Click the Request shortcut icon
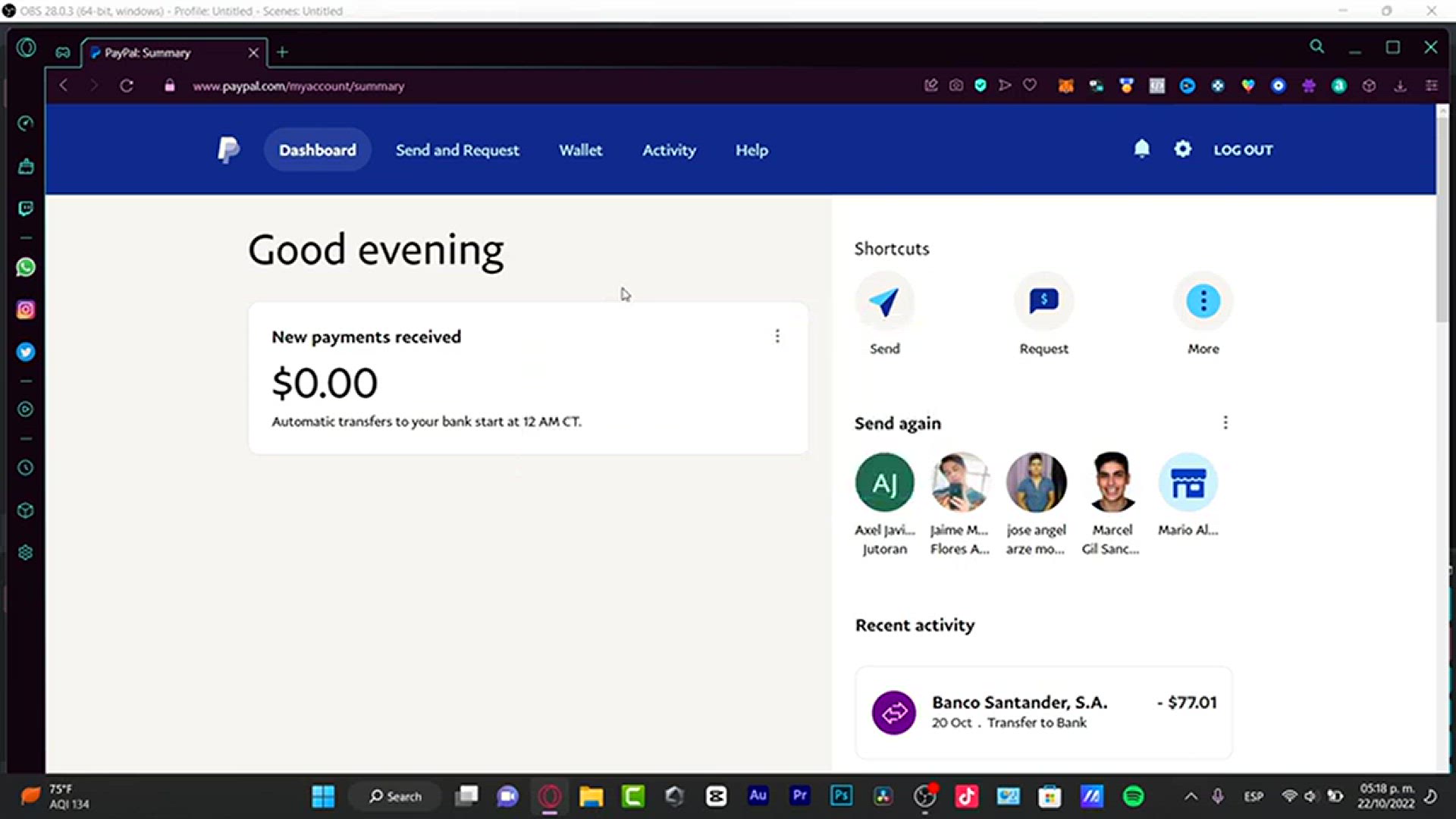 click(x=1043, y=301)
